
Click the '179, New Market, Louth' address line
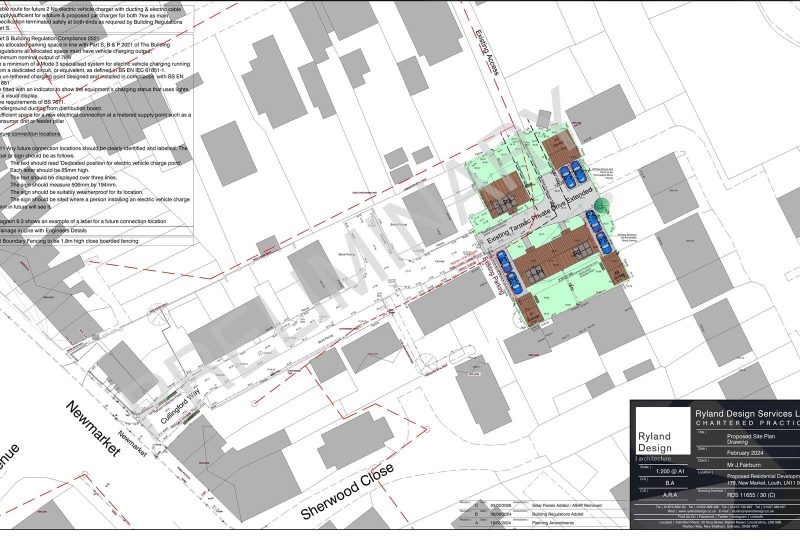coord(763,483)
